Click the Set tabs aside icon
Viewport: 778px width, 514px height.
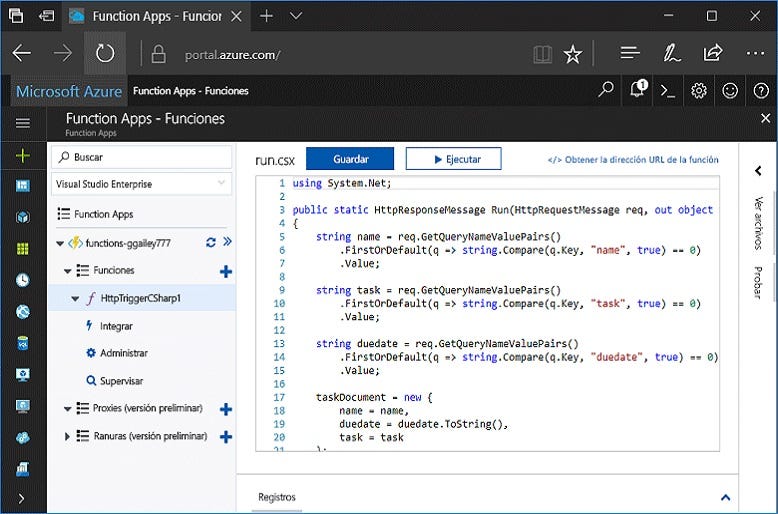tap(47, 16)
